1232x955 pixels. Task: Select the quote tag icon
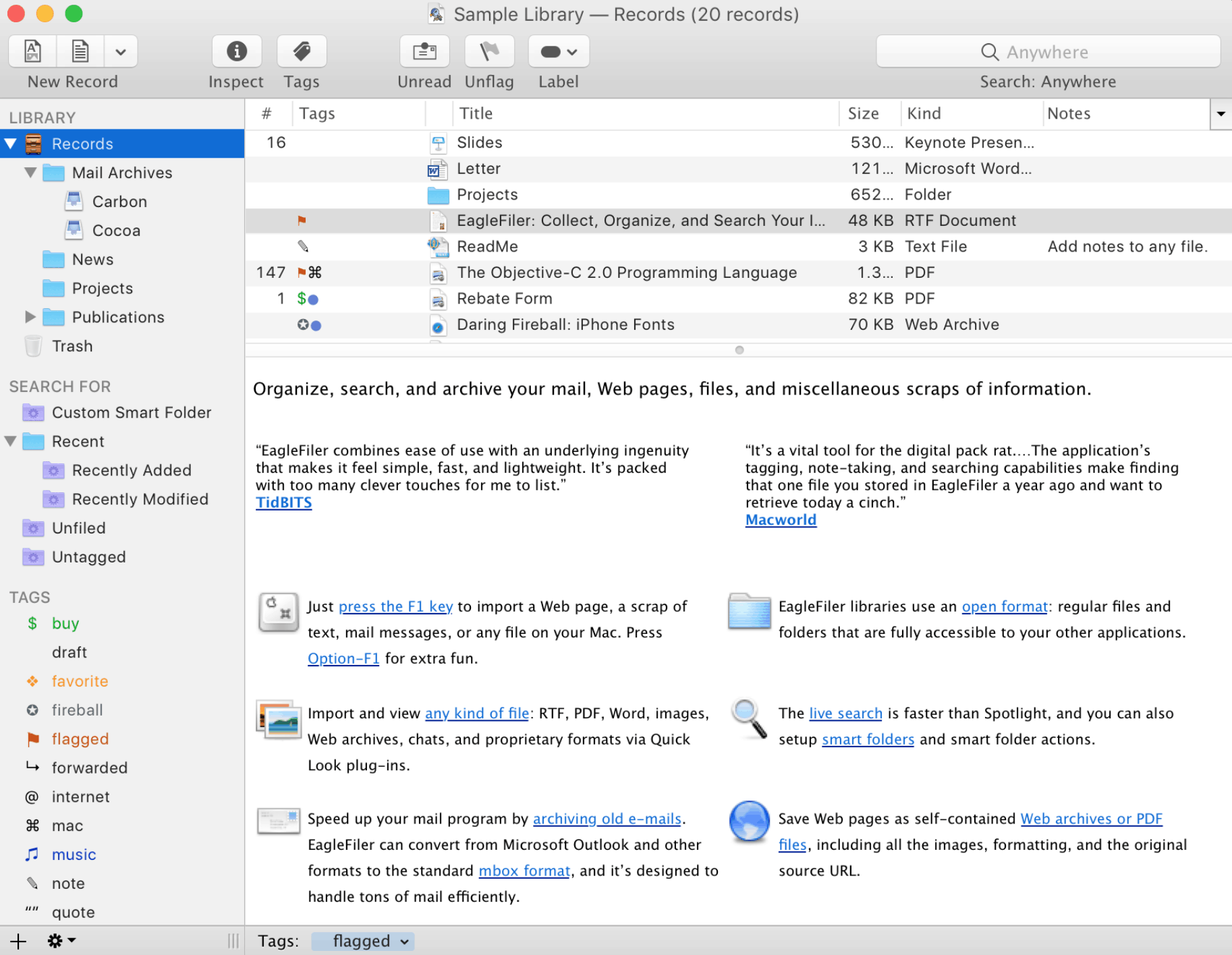32,910
